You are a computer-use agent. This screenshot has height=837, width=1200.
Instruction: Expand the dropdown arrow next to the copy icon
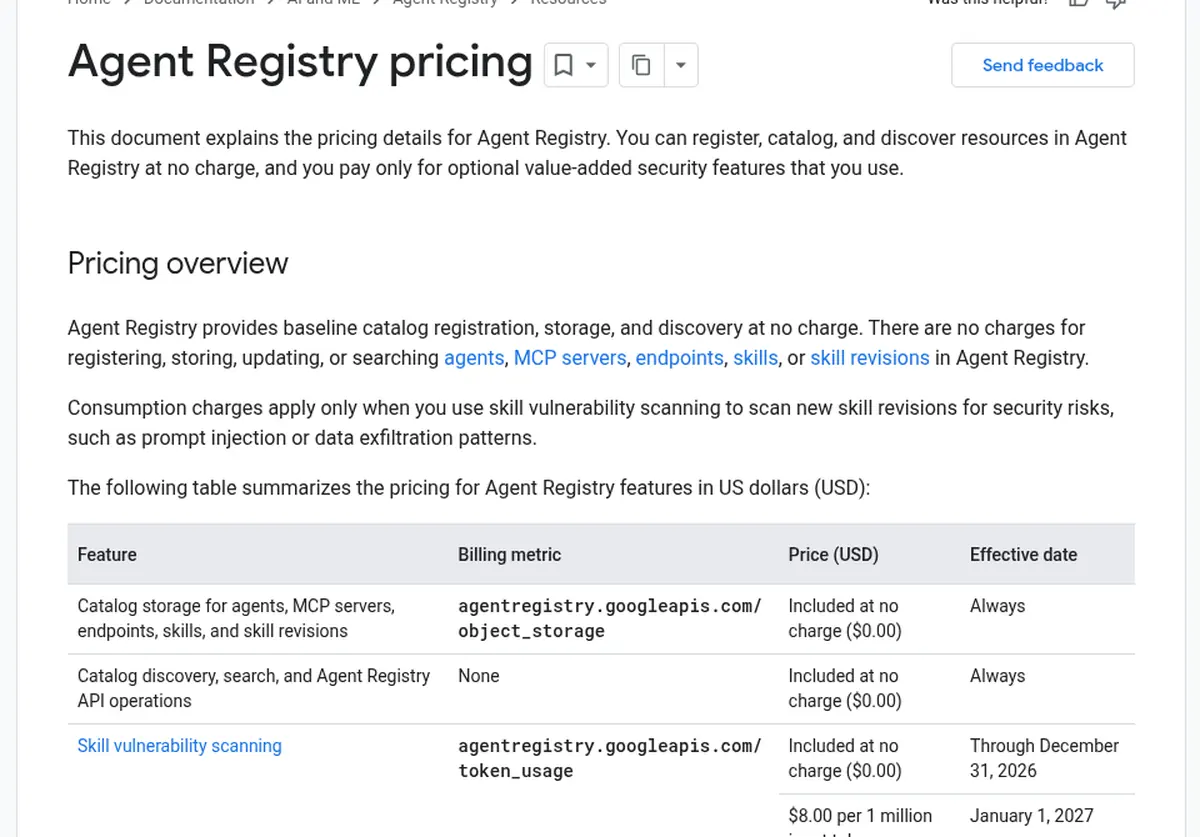pos(681,66)
